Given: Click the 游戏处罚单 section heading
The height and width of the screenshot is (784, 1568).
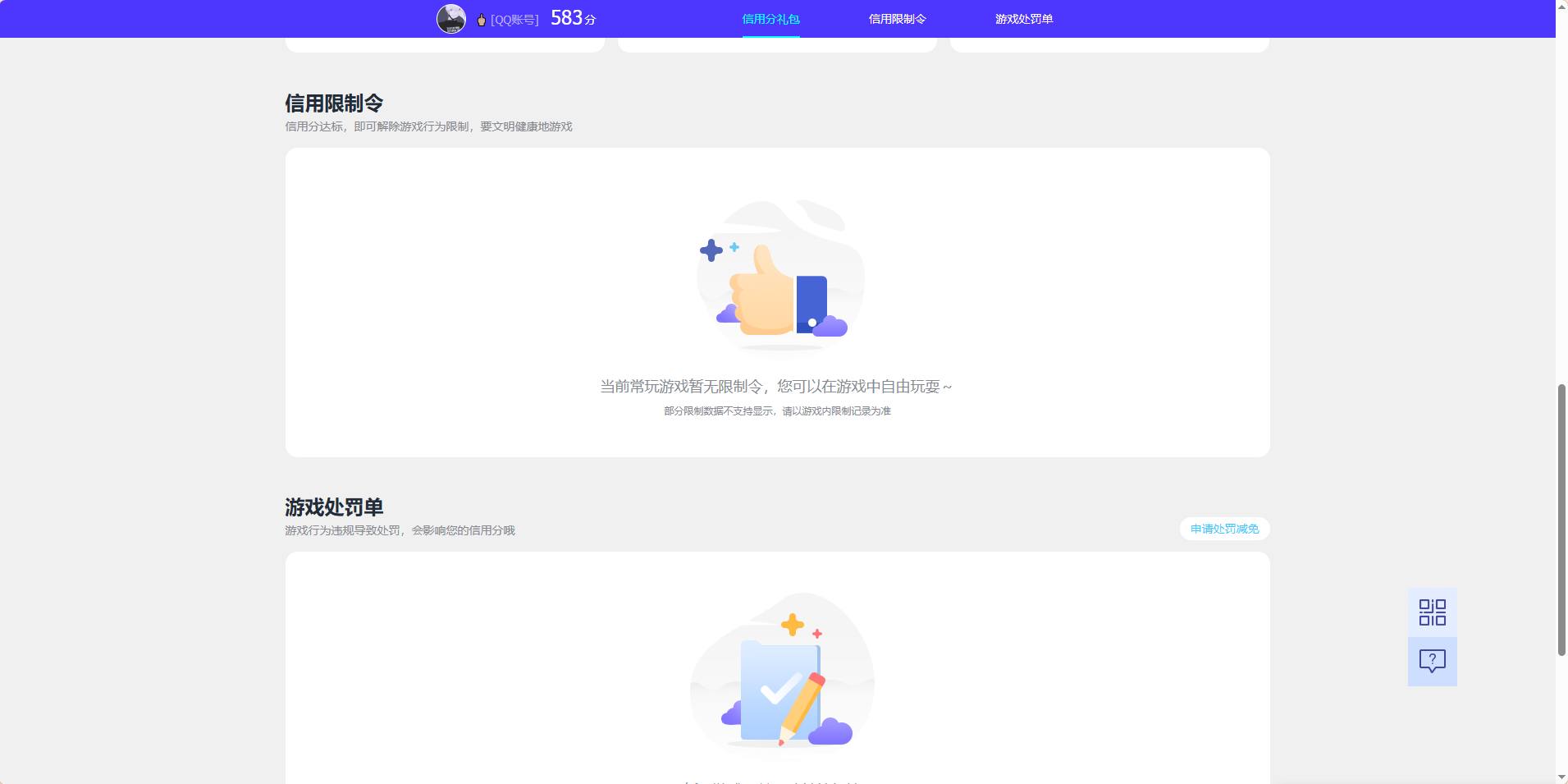Looking at the screenshot, I should (334, 507).
